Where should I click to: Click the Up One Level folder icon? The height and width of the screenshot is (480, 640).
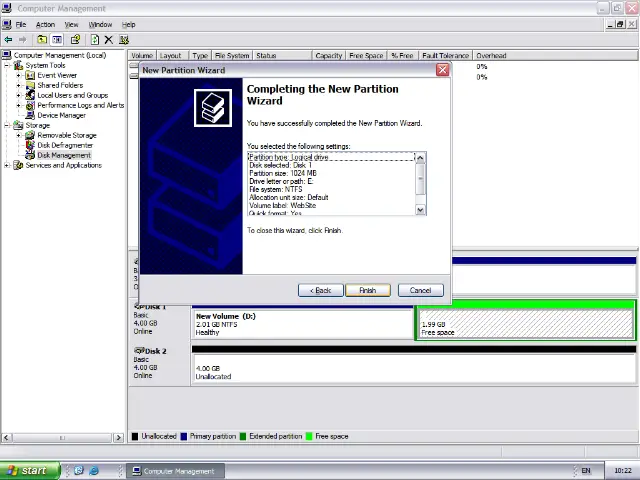(x=42, y=40)
